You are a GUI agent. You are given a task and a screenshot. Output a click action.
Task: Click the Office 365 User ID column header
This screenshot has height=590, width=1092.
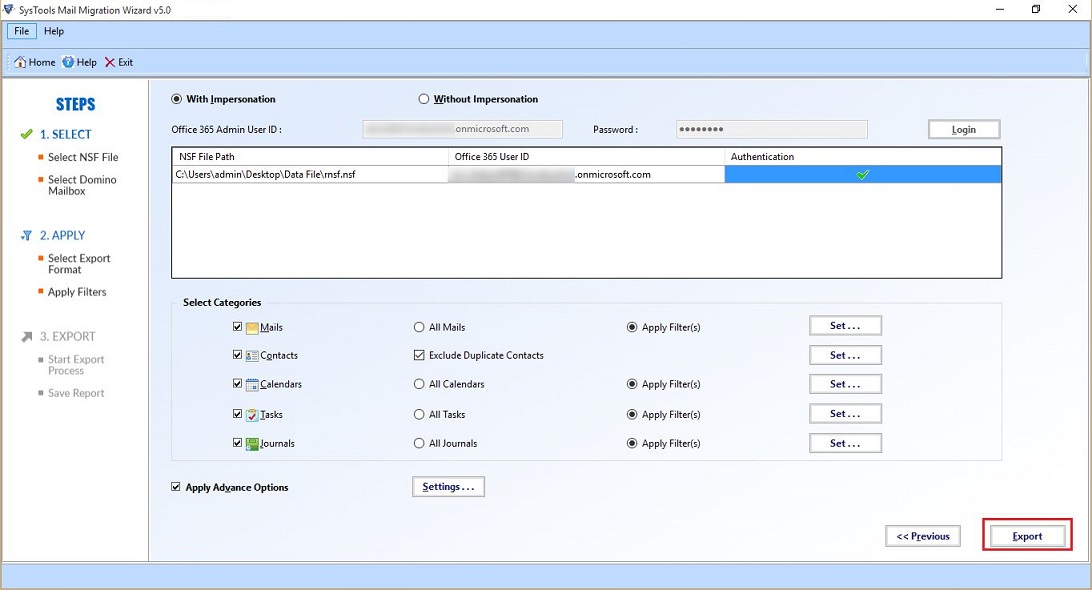tap(586, 157)
